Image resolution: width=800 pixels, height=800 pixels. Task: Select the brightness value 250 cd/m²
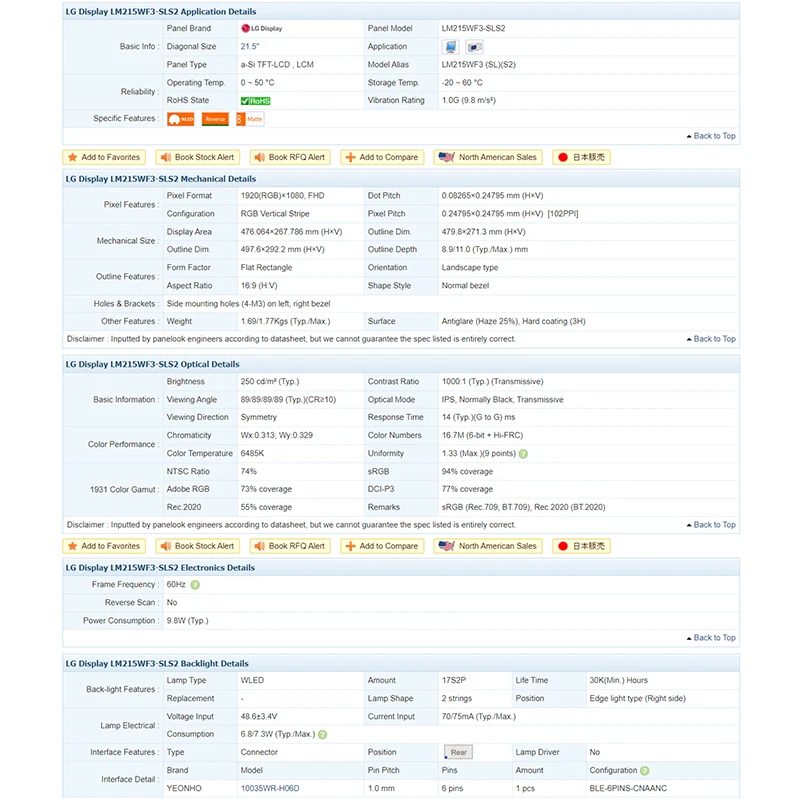click(x=270, y=382)
